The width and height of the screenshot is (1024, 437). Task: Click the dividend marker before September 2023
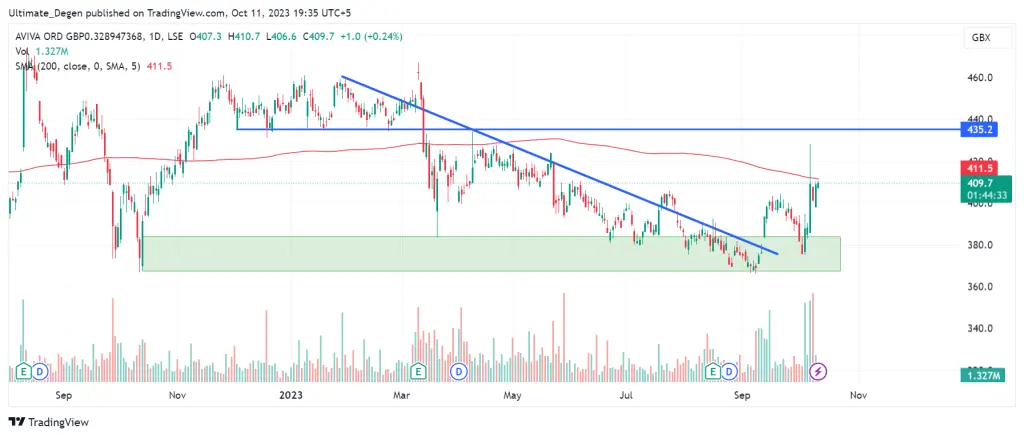729,372
